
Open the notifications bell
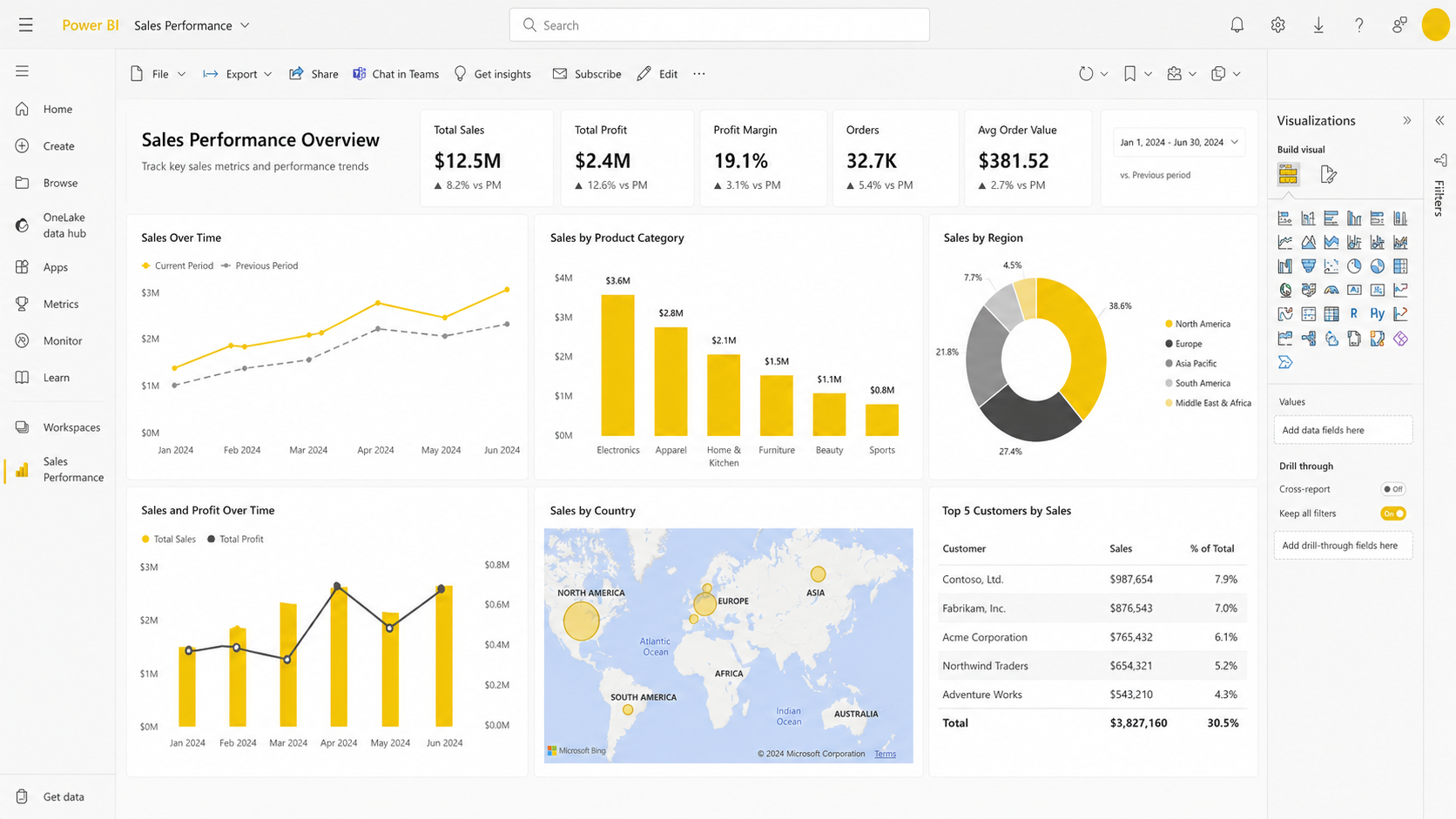[1237, 25]
